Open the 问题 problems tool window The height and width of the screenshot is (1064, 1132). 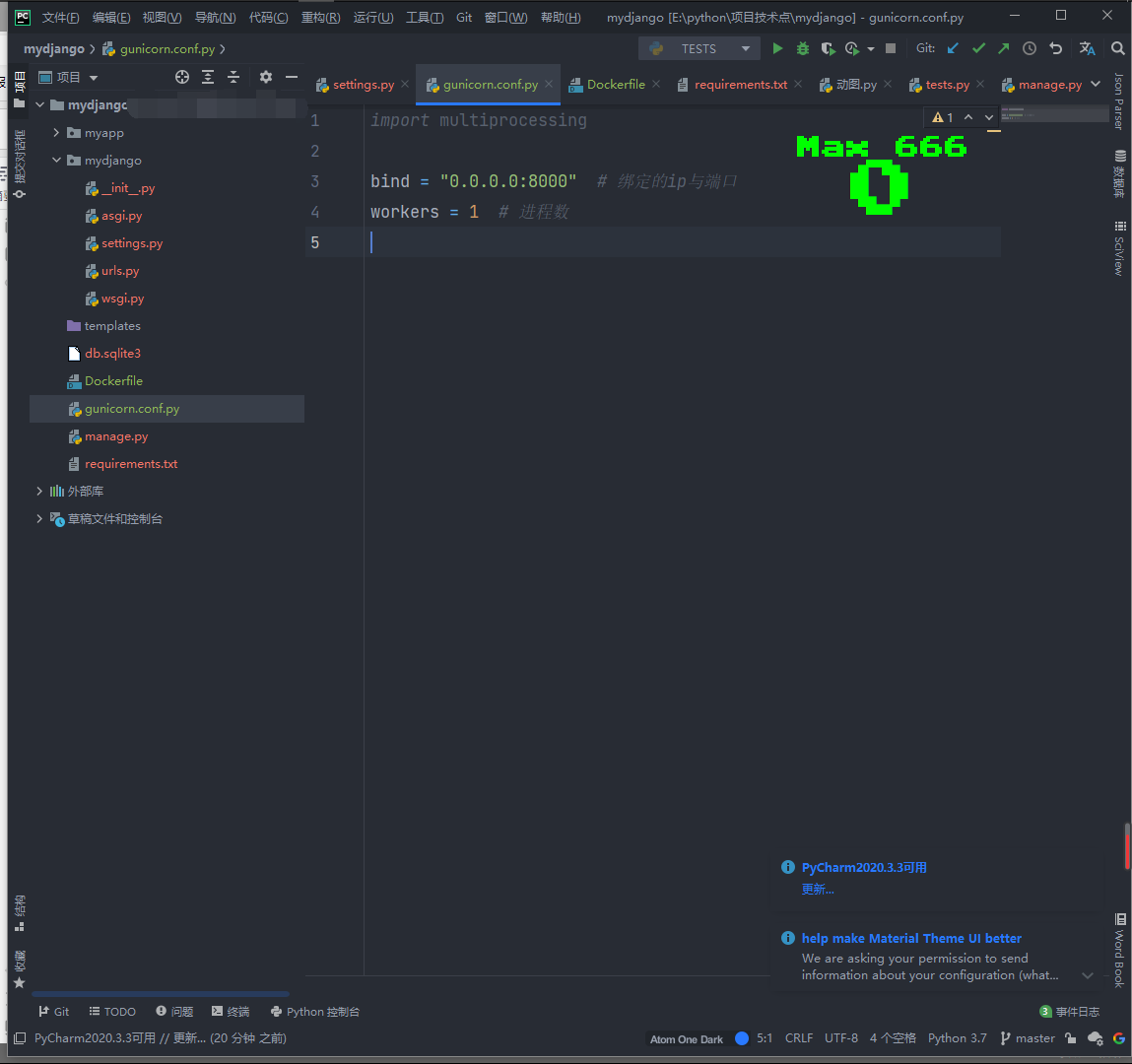point(174,1012)
